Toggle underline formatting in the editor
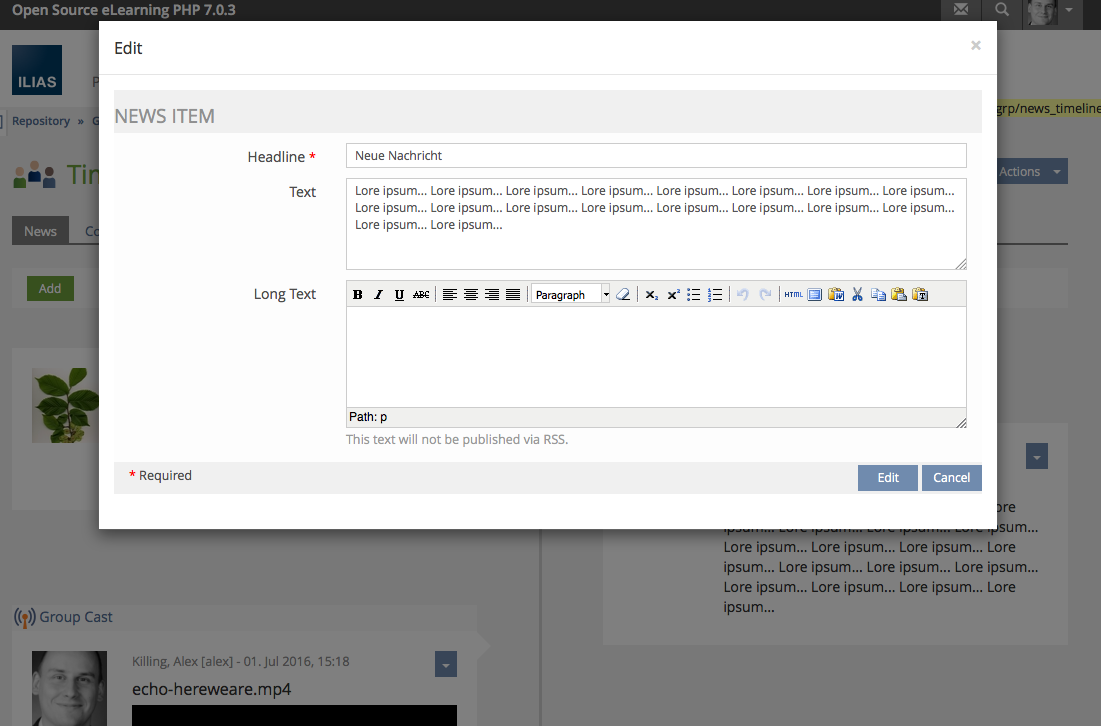This screenshot has width=1101, height=726. click(400, 295)
